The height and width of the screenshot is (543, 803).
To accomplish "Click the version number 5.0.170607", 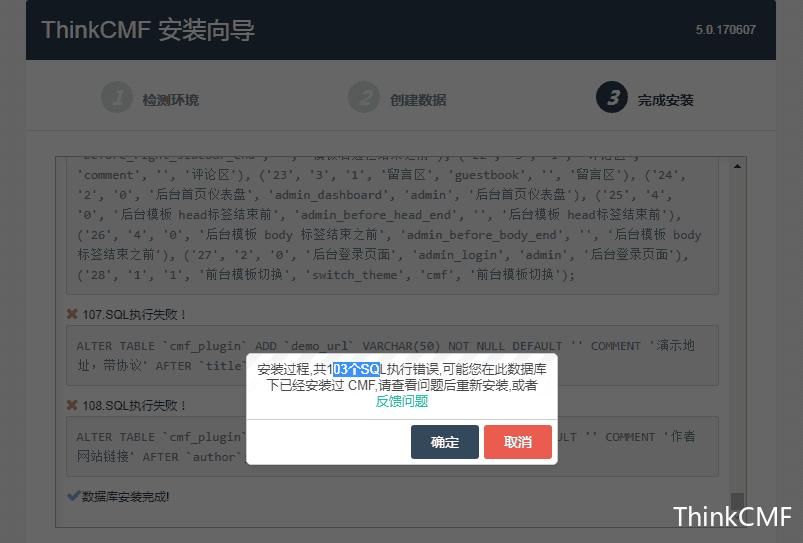I will pos(725,30).
